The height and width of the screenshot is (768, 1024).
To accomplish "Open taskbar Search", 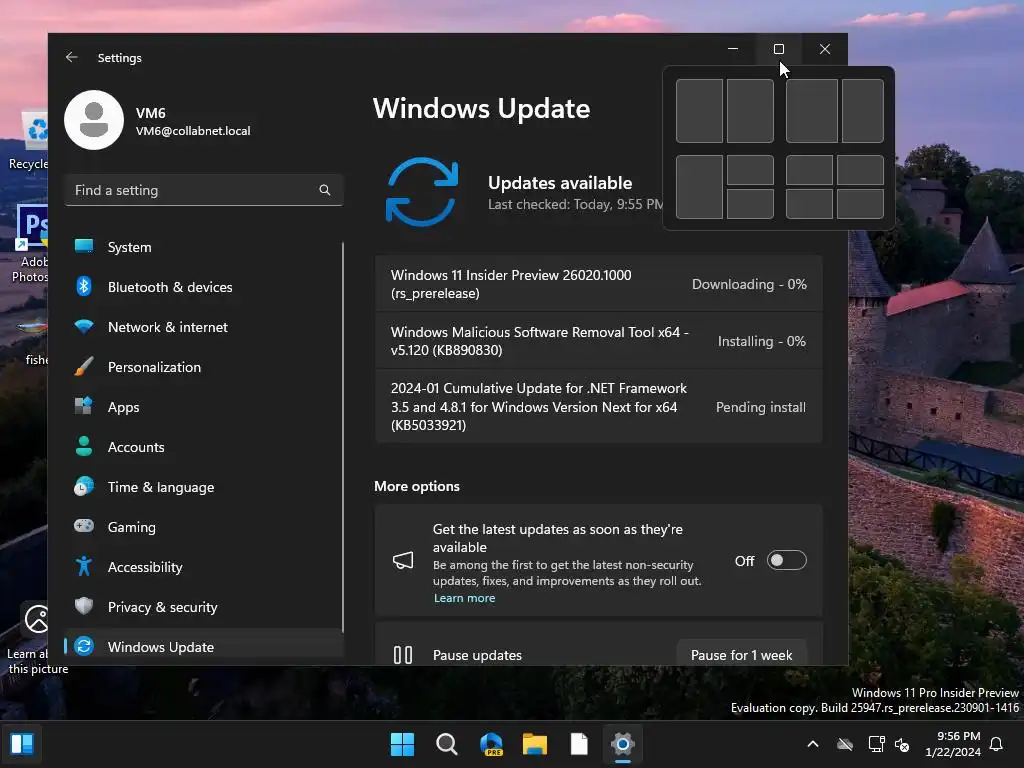I will point(447,744).
